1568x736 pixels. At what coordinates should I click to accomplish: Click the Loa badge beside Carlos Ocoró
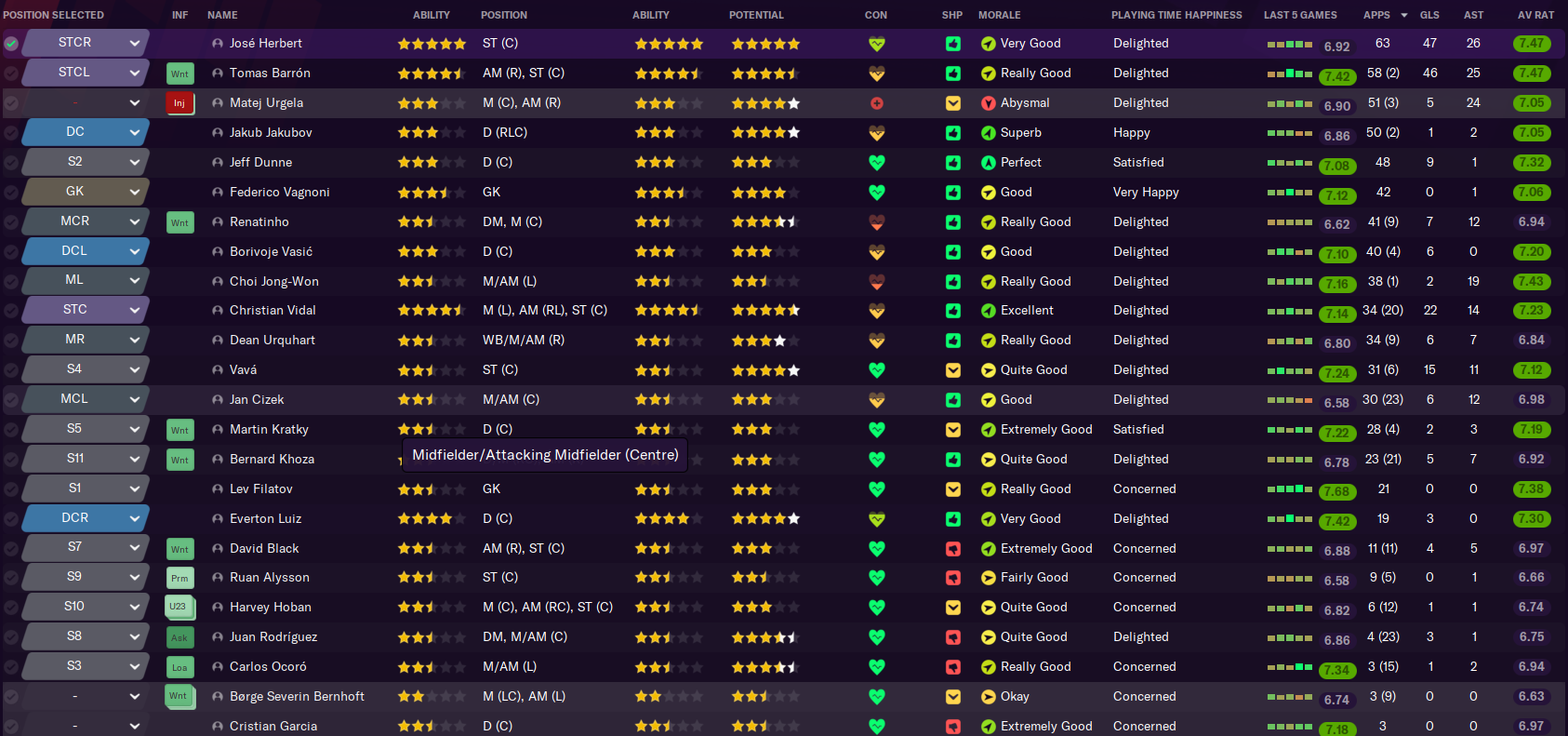pyautogui.click(x=179, y=667)
